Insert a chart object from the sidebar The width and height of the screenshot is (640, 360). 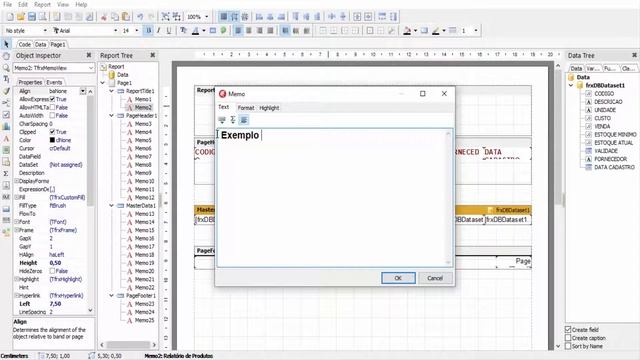point(6,127)
